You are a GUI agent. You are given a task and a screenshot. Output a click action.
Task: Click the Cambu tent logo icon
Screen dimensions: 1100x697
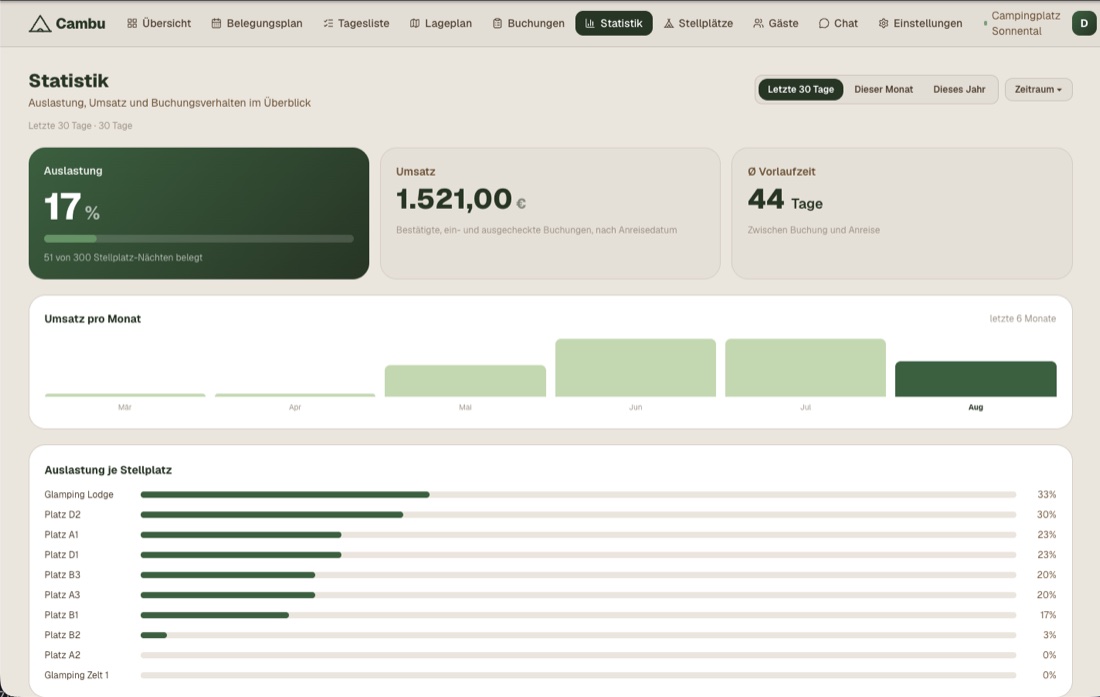39,24
